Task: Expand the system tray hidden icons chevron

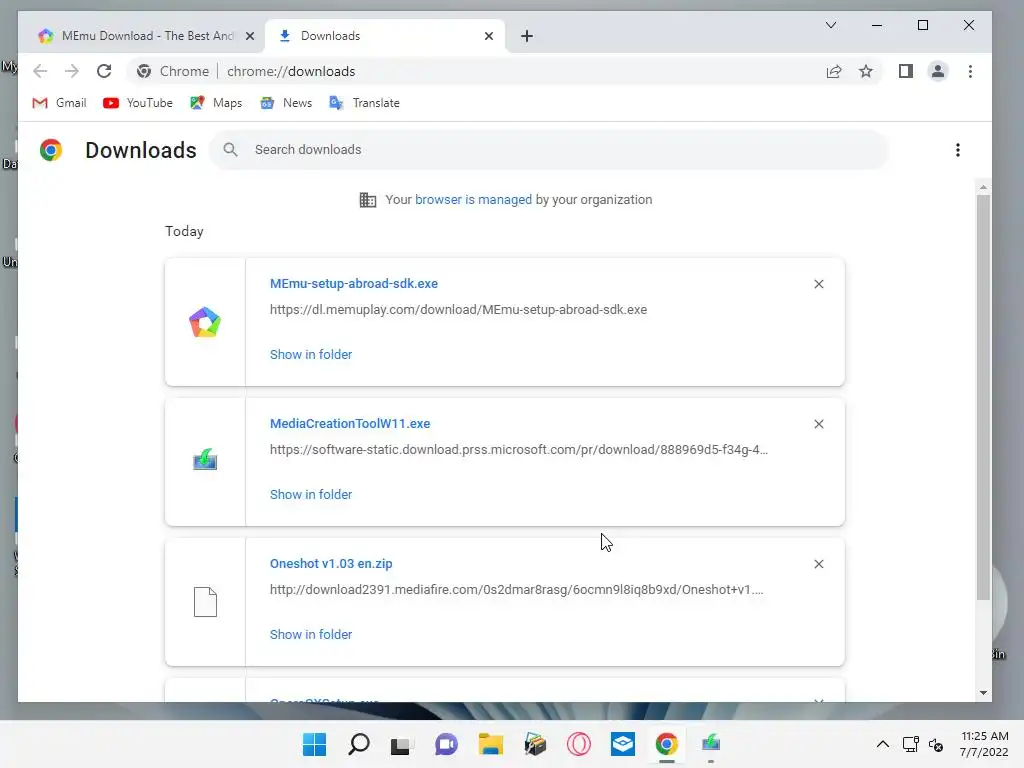Action: [882, 744]
